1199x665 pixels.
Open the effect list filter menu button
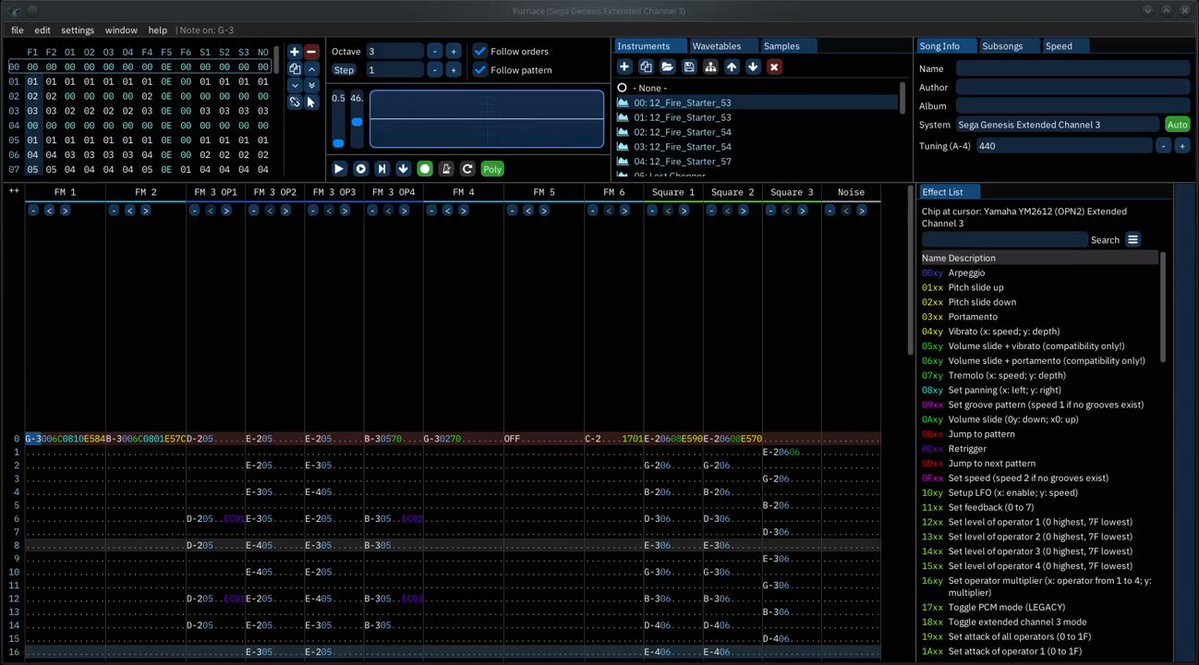click(1133, 240)
